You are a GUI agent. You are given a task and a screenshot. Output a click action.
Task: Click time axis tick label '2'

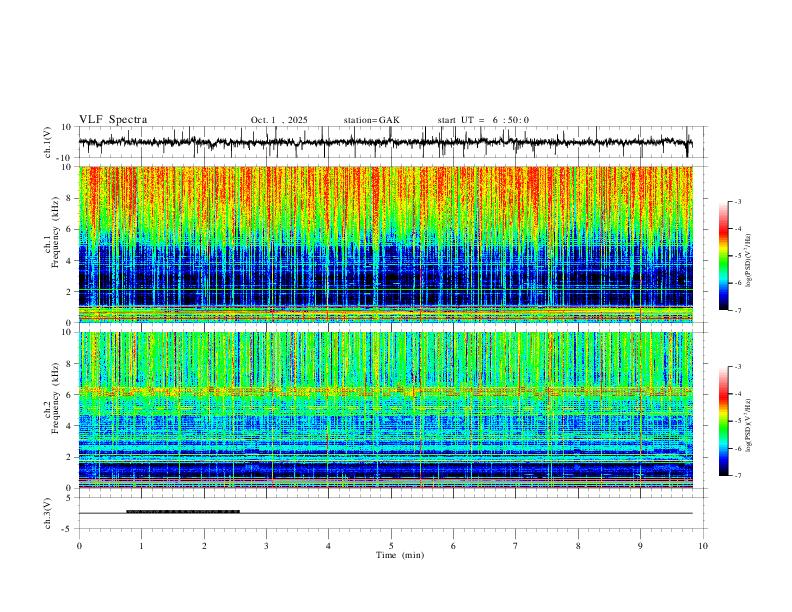click(x=204, y=546)
